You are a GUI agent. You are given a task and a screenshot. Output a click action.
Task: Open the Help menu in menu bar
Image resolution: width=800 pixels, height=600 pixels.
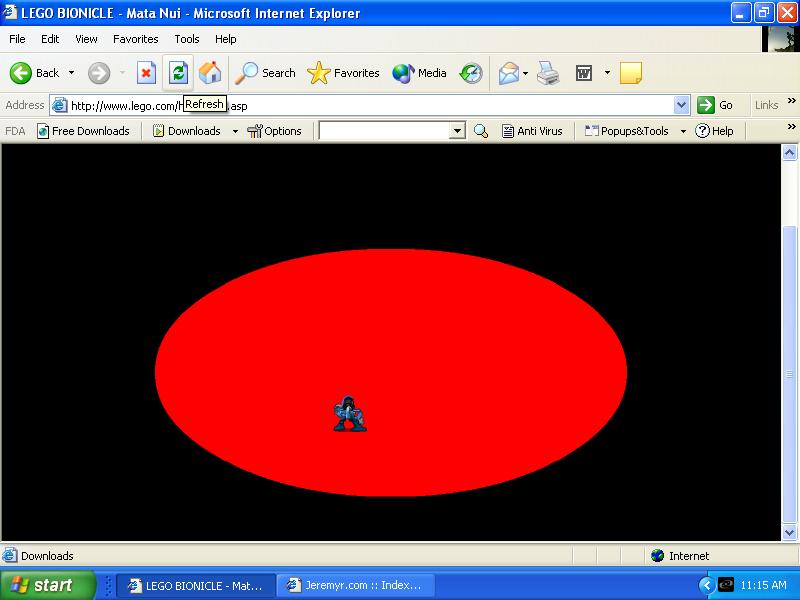(x=226, y=39)
